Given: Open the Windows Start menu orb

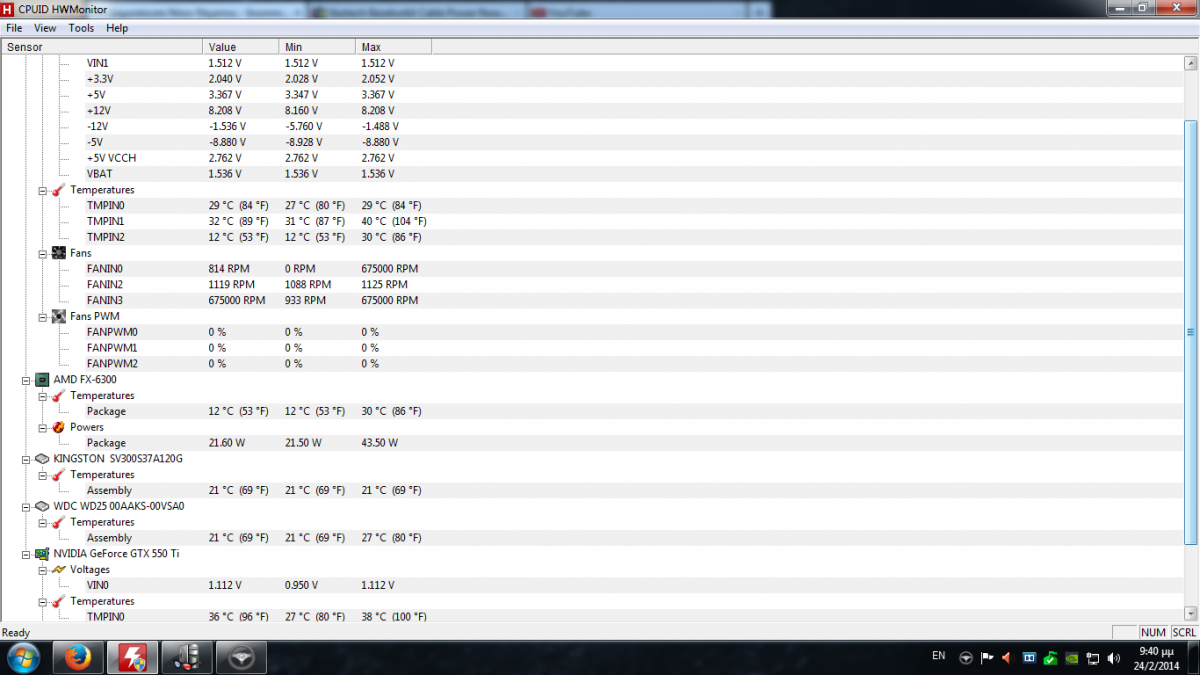Looking at the screenshot, I should (23, 657).
